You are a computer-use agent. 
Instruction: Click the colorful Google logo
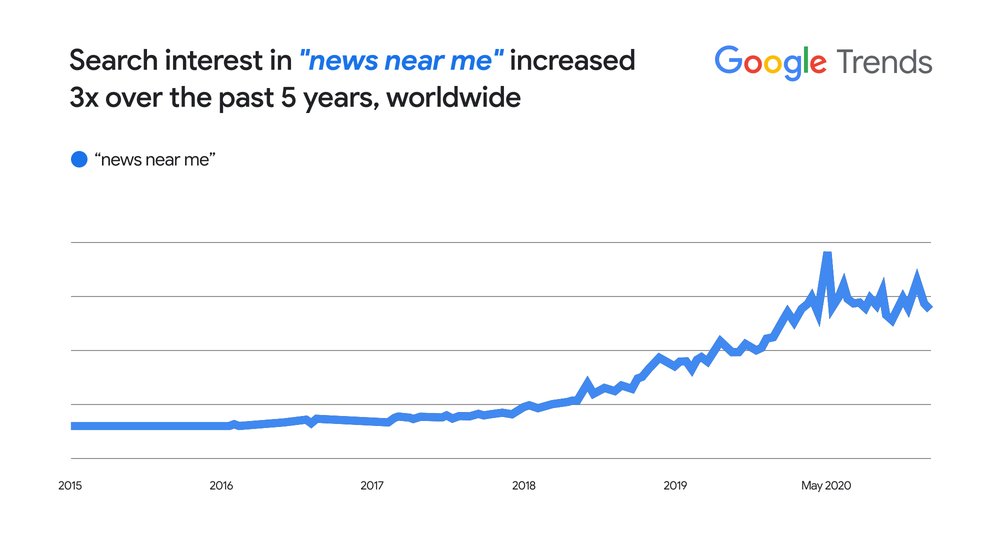tap(771, 63)
